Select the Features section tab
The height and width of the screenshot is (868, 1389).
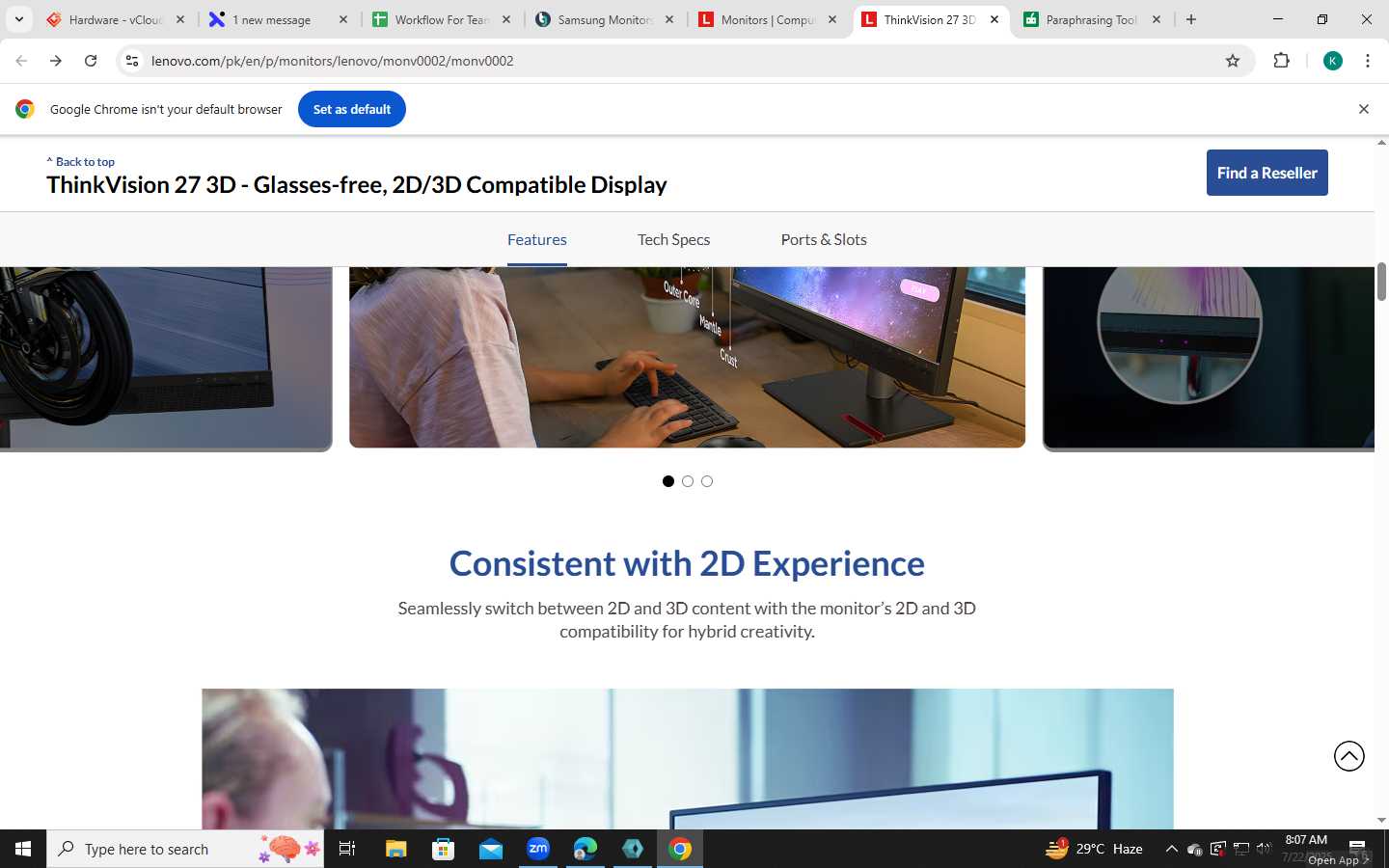[x=537, y=239]
